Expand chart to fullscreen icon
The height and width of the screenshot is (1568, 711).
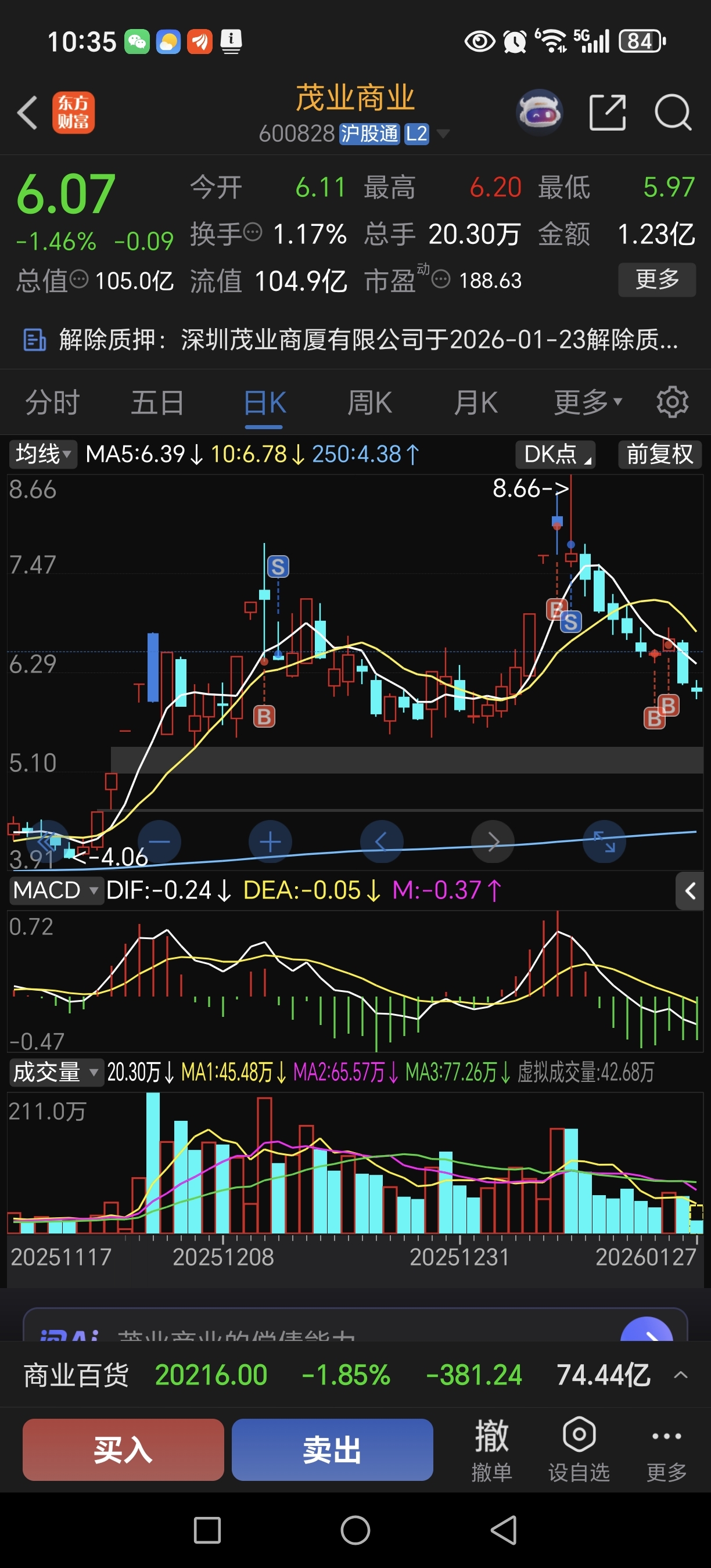click(605, 842)
